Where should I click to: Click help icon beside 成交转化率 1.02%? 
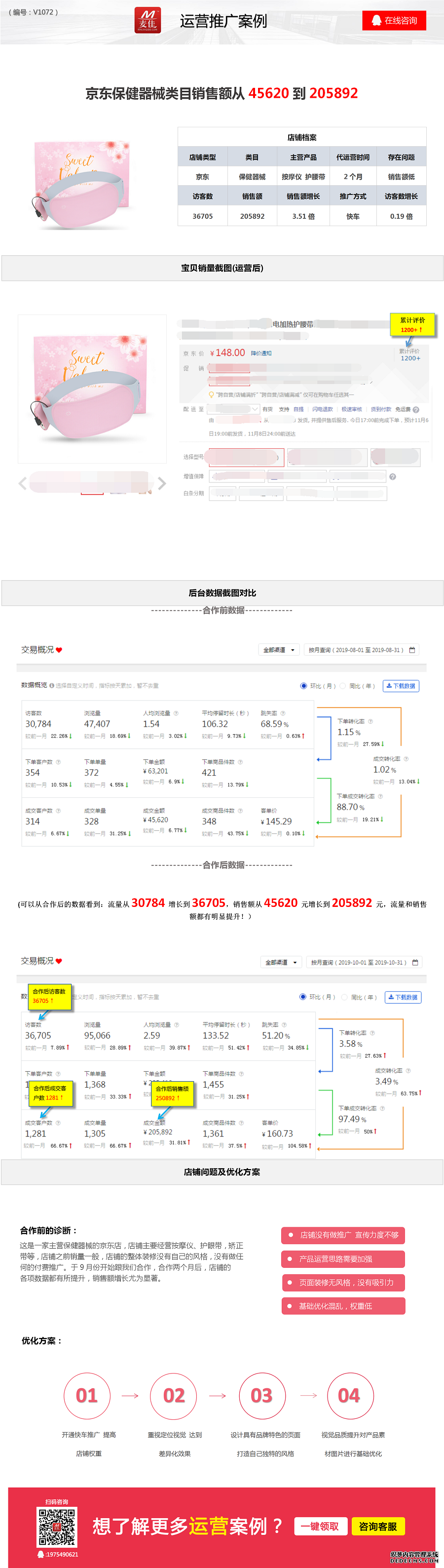pyautogui.click(x=407, y=759)
